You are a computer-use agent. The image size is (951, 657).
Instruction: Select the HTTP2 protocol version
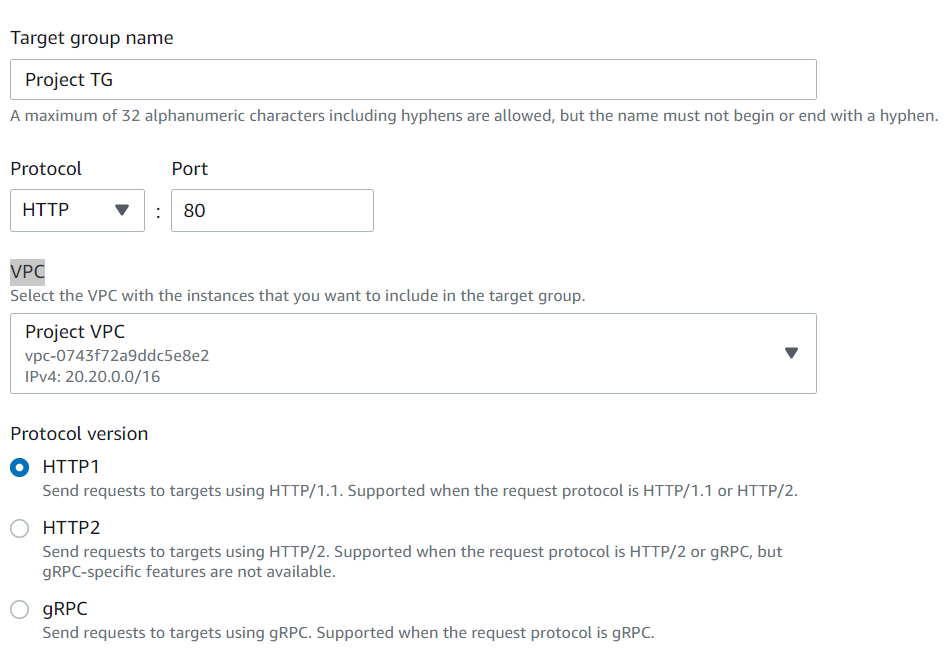pos(18,527)
